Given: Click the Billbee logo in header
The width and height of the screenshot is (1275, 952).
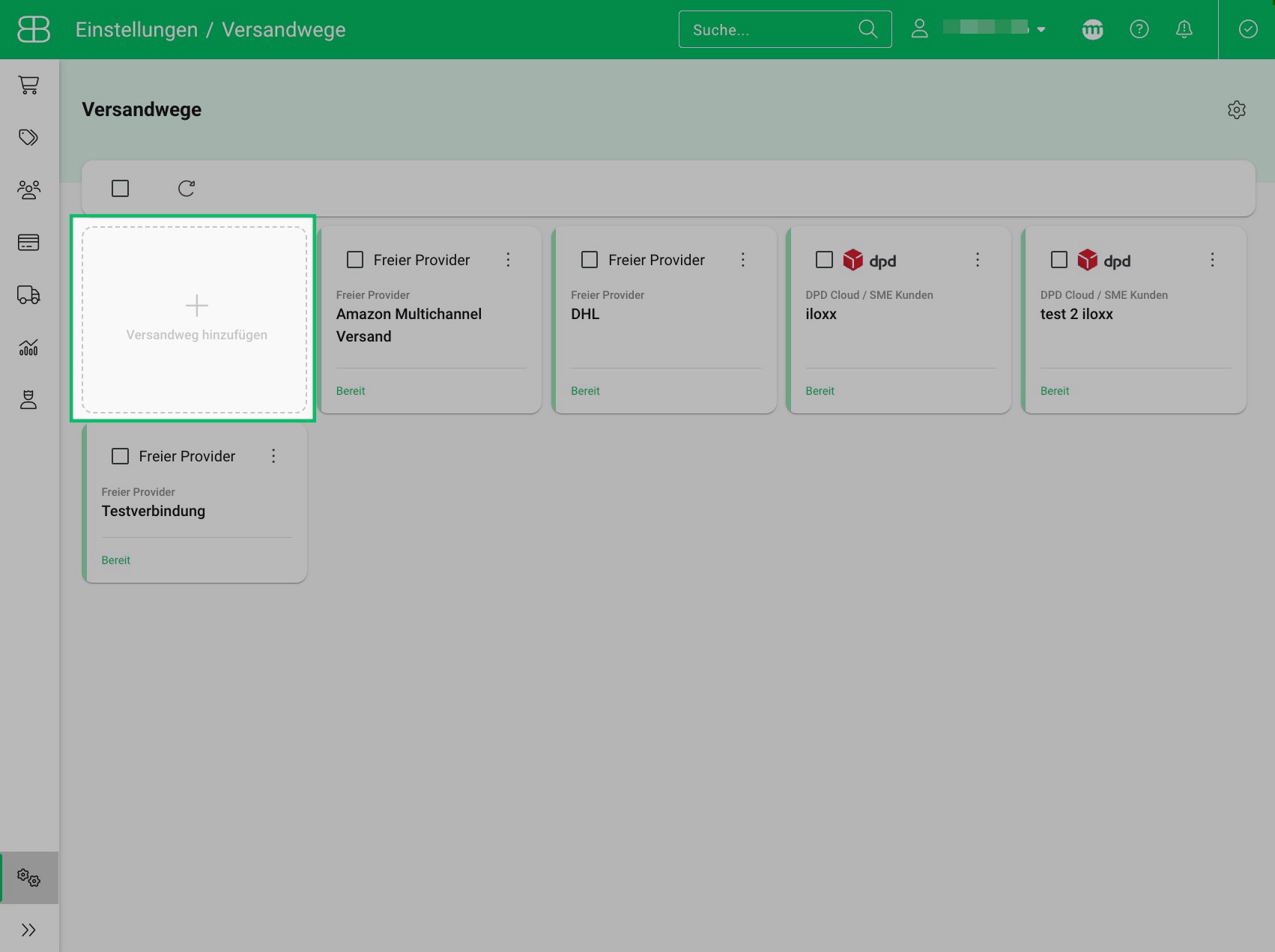Looking at the screenshot, I should click(x=34, y=29).
